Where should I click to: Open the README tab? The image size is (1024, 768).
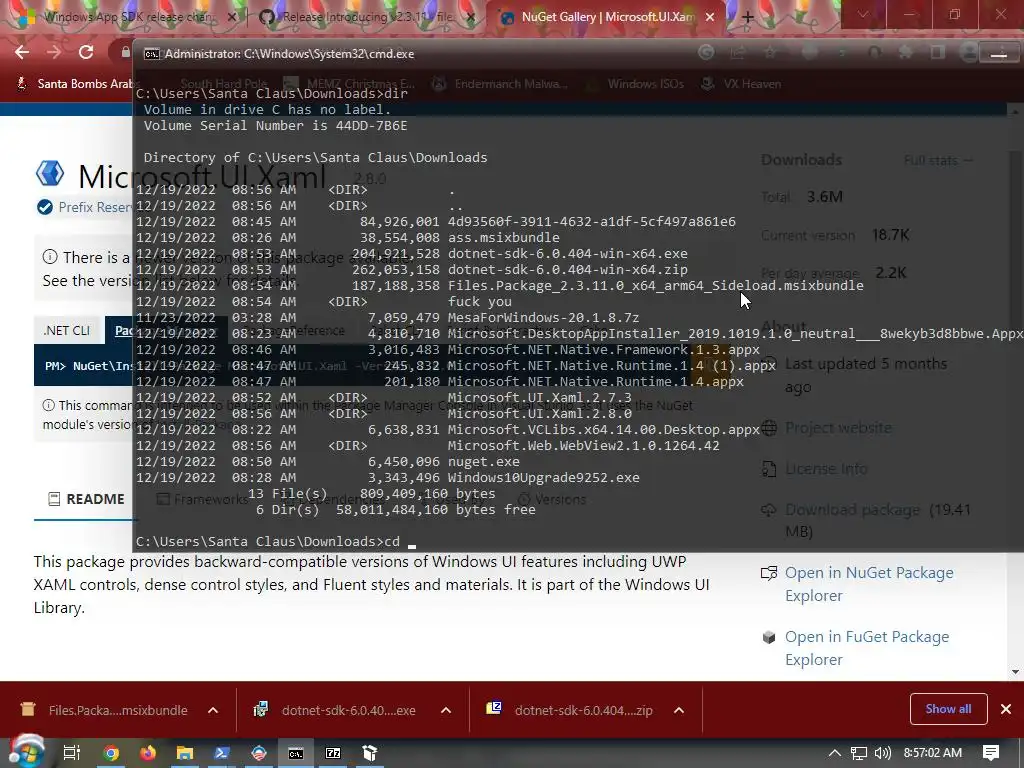pyautogui.click(x=86, y=499)
